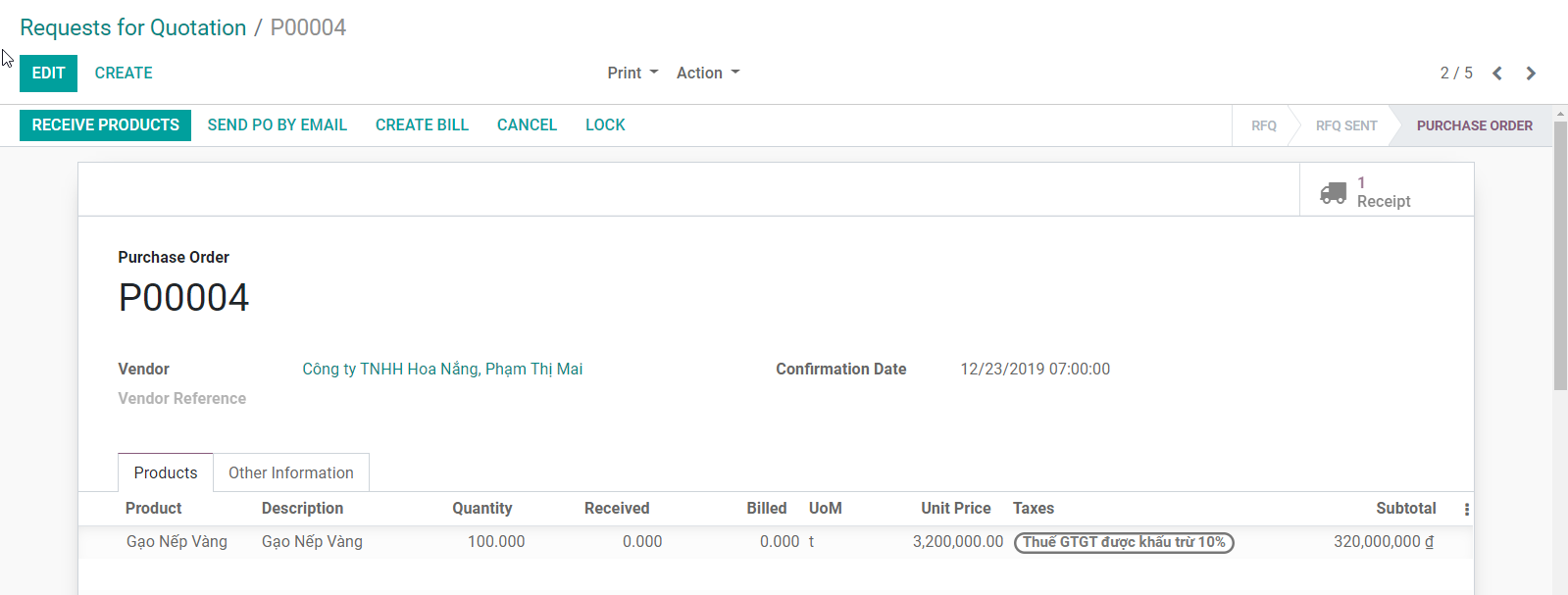The image size is (1568, 595).
Task: Click the Receipt truck icon
Action: [1333, 192]
